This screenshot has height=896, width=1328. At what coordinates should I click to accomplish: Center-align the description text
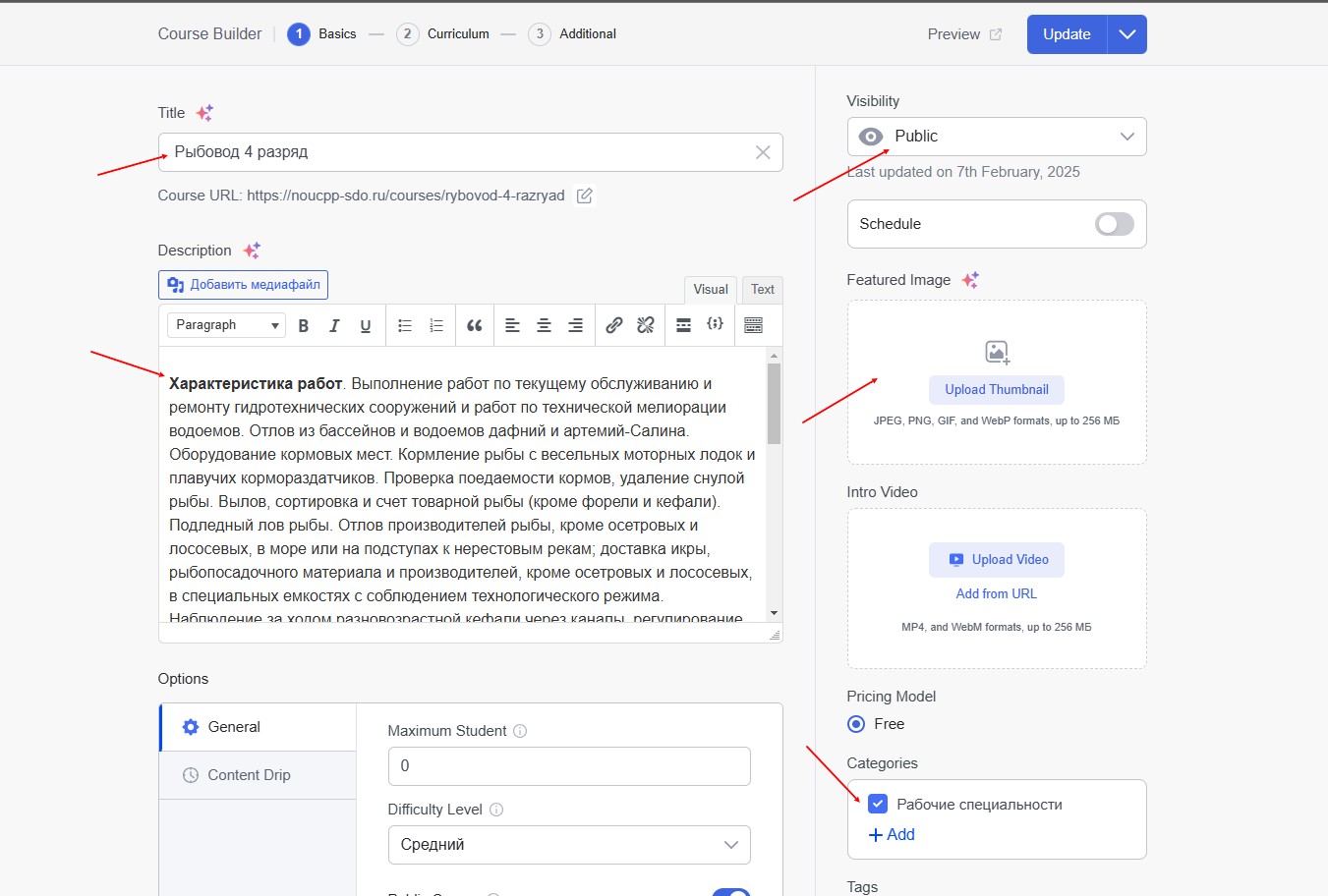pos(544,326)
